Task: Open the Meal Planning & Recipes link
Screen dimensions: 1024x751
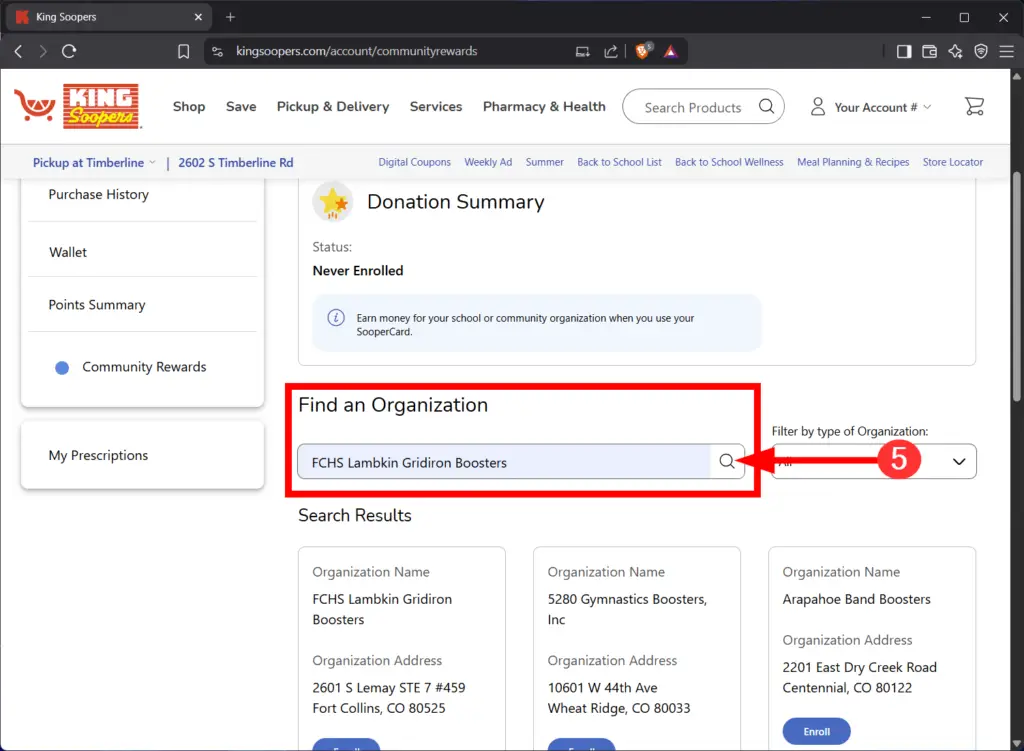Action: [853, 162]
